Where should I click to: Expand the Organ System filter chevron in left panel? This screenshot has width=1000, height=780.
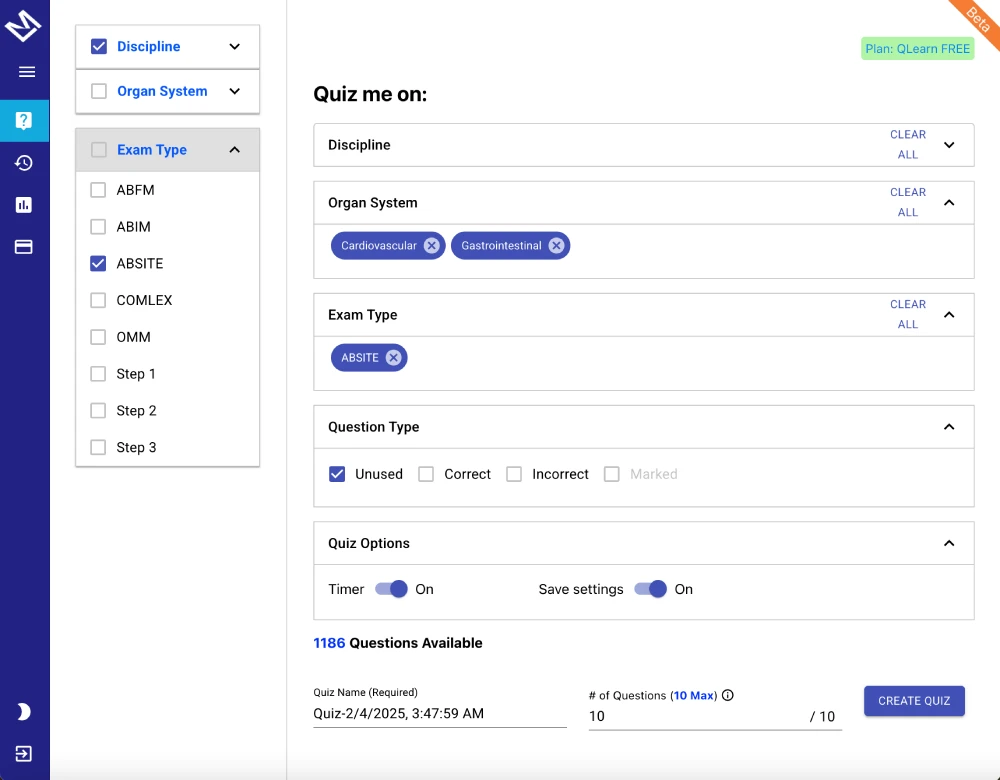point(235,91)
